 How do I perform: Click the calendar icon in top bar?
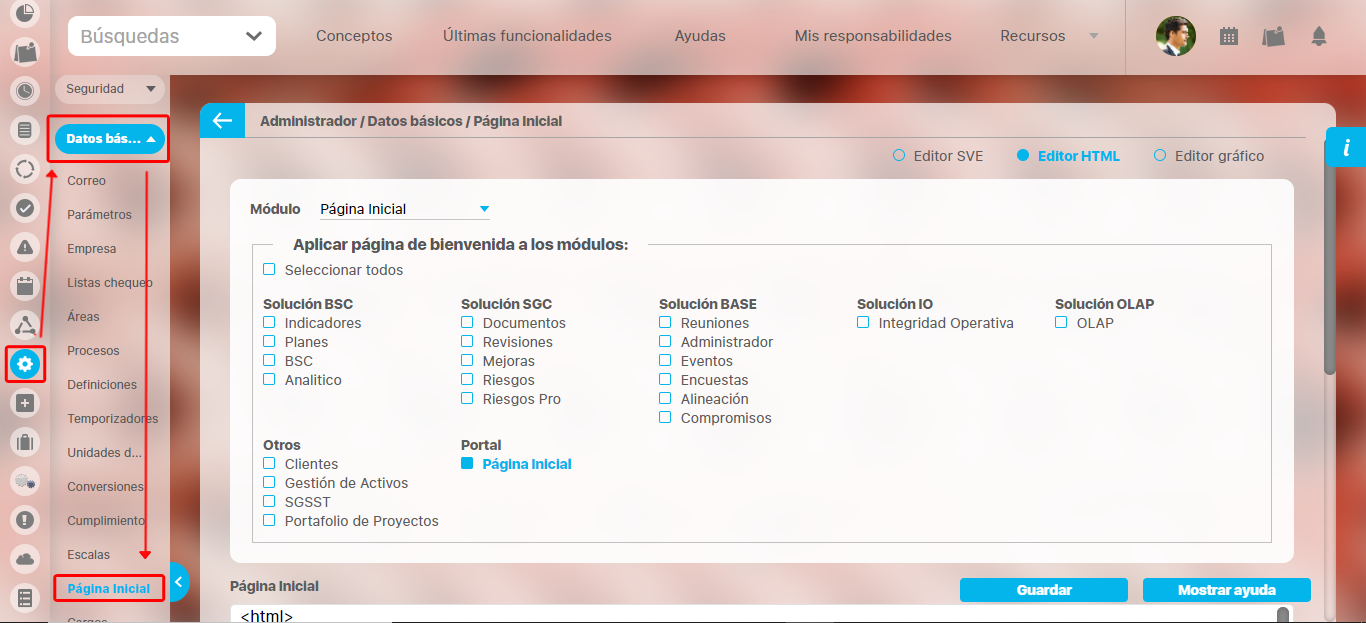[x=1229, y=37]
